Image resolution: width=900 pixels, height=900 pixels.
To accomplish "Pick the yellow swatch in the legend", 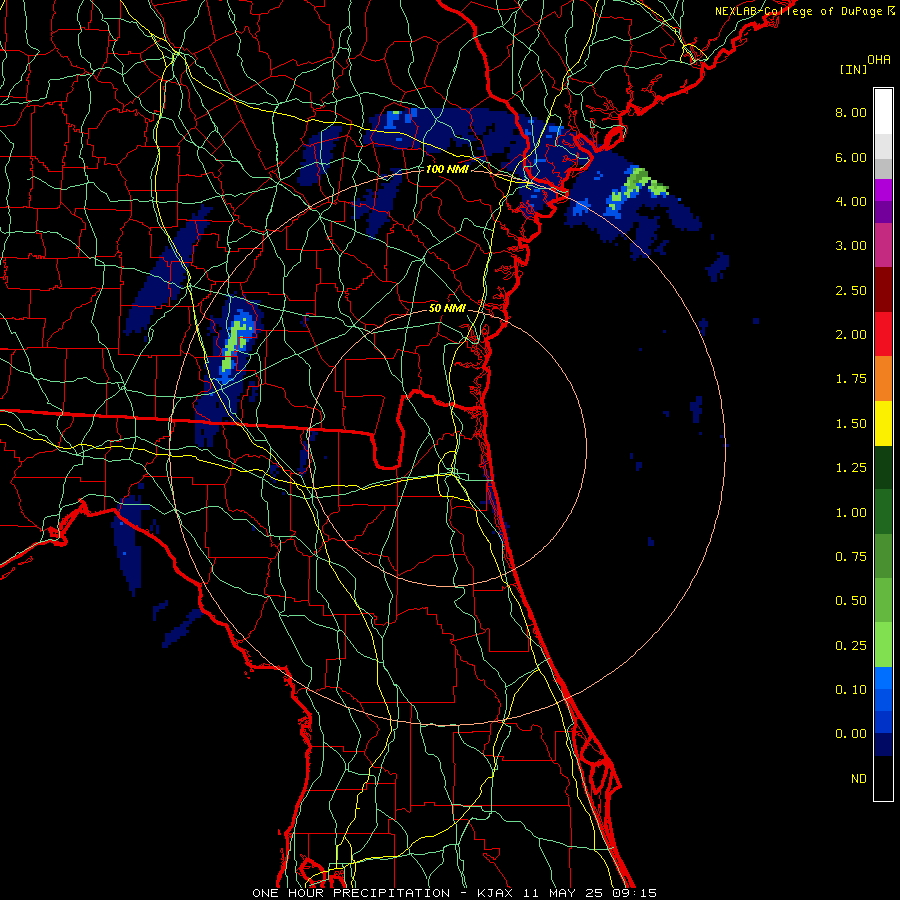I will pyautogui.click(x=883, y=423).
